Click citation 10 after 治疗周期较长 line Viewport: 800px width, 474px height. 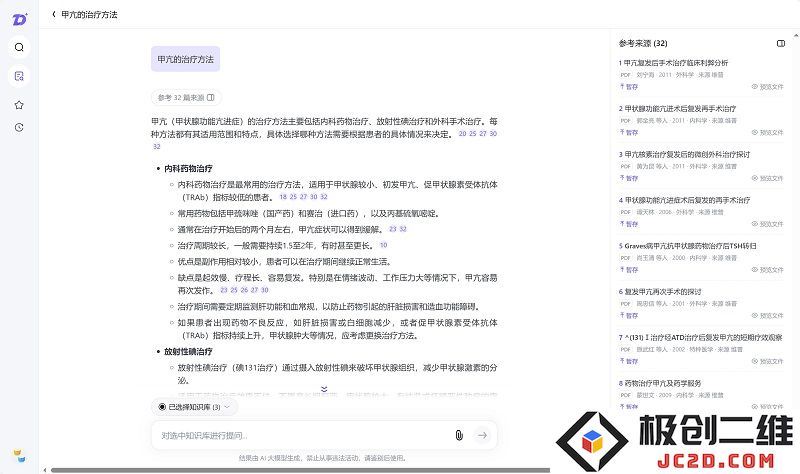coord(384,245)
